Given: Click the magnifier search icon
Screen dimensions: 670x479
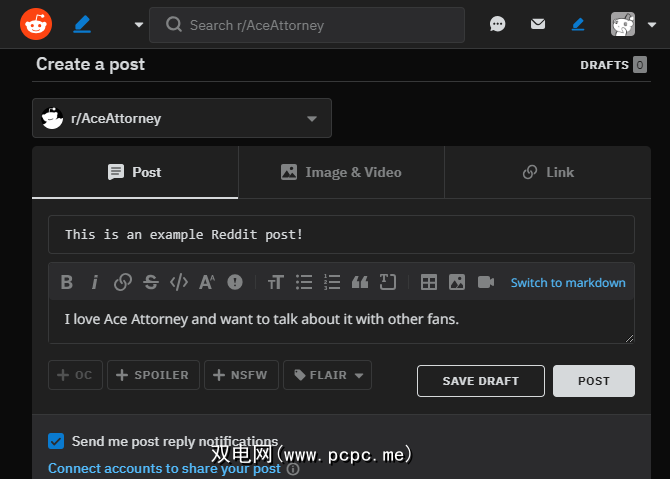Looking at the screenshot, I should point(174,24).
